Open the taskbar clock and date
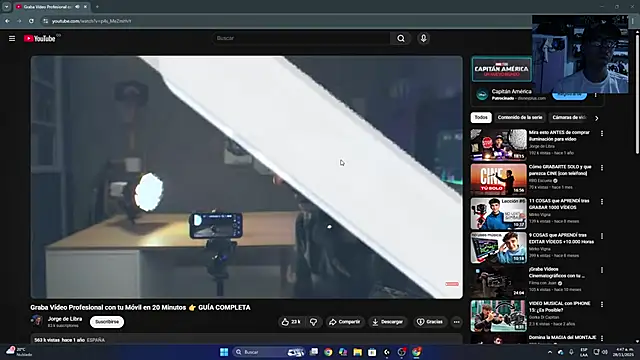 (624, 352)
